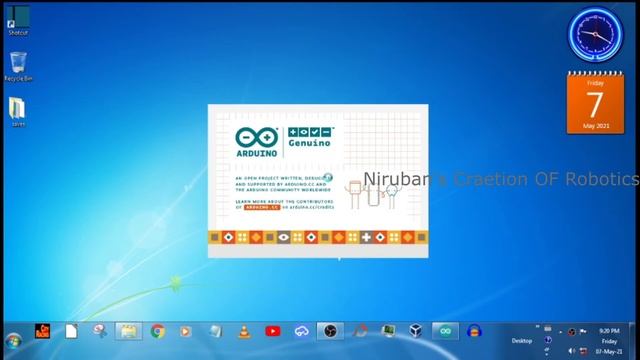Open the File Explorer taskbar button
The height and width of the screenshot is (360, 640).
[x=129, y=331]
